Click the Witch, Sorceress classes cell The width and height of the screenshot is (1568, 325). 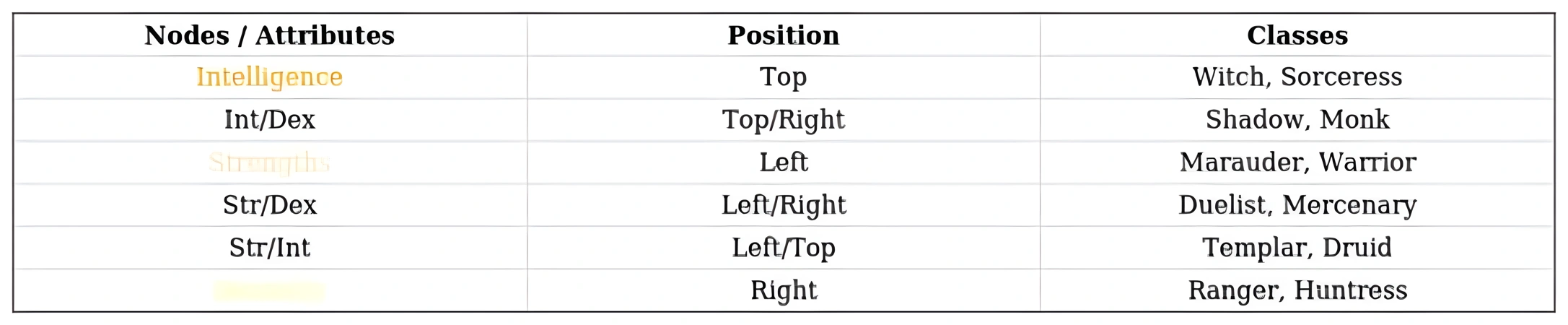[1297, 77]
